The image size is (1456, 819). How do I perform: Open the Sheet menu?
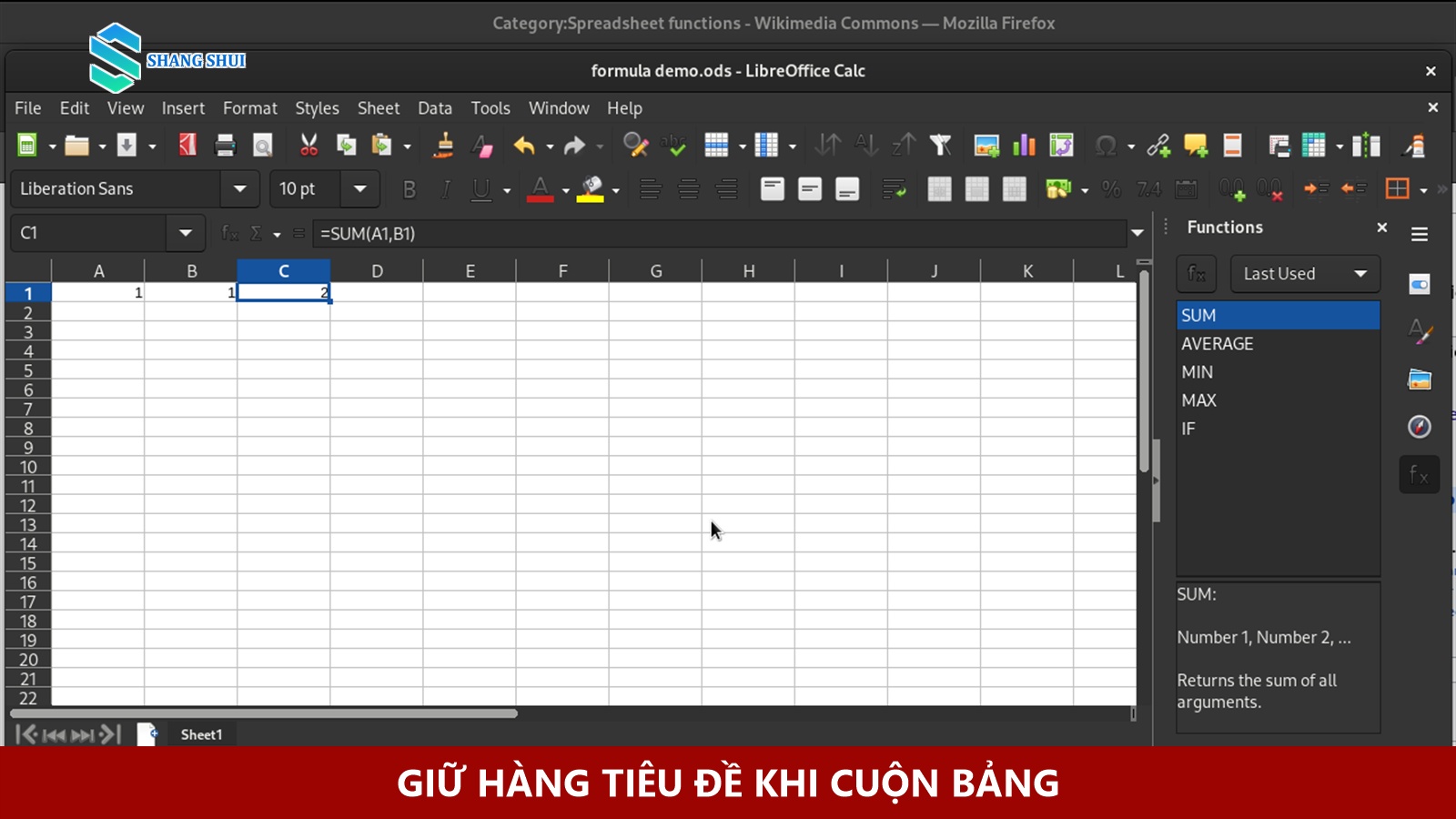379,108
